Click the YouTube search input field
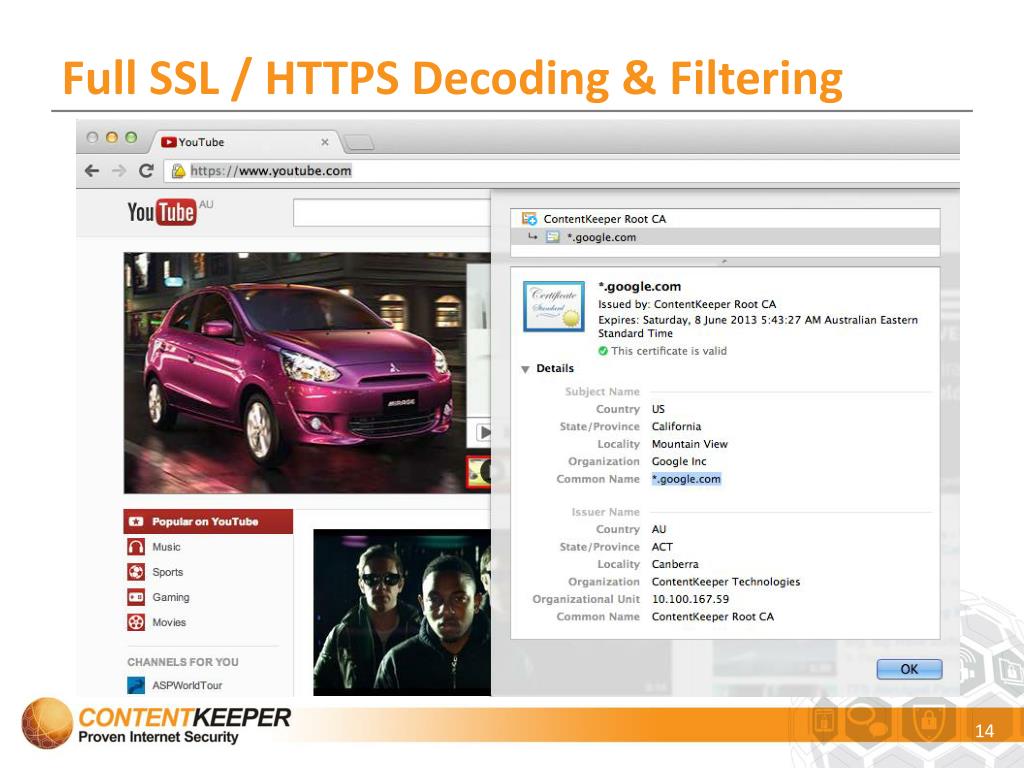 click(390, 212)
